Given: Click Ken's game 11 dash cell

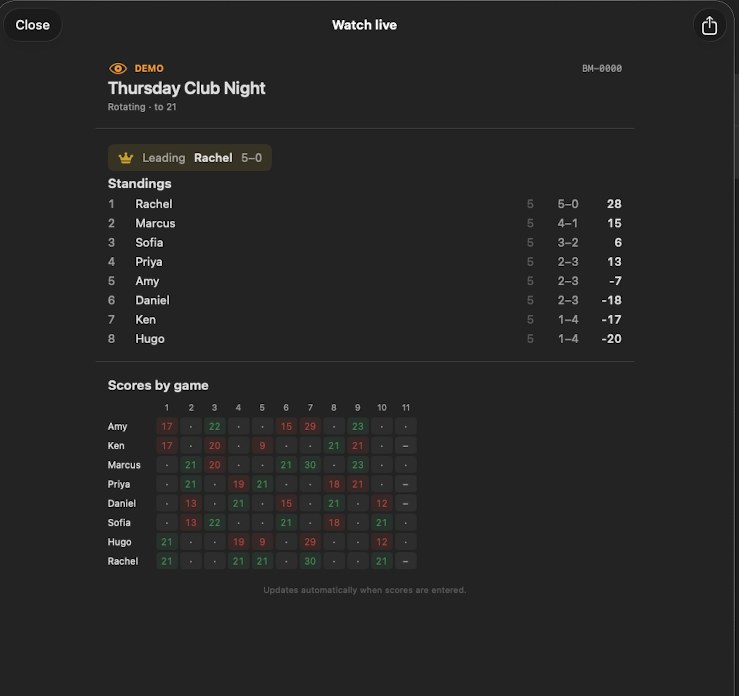Looking at the screenshot, I should coord(406,446).
